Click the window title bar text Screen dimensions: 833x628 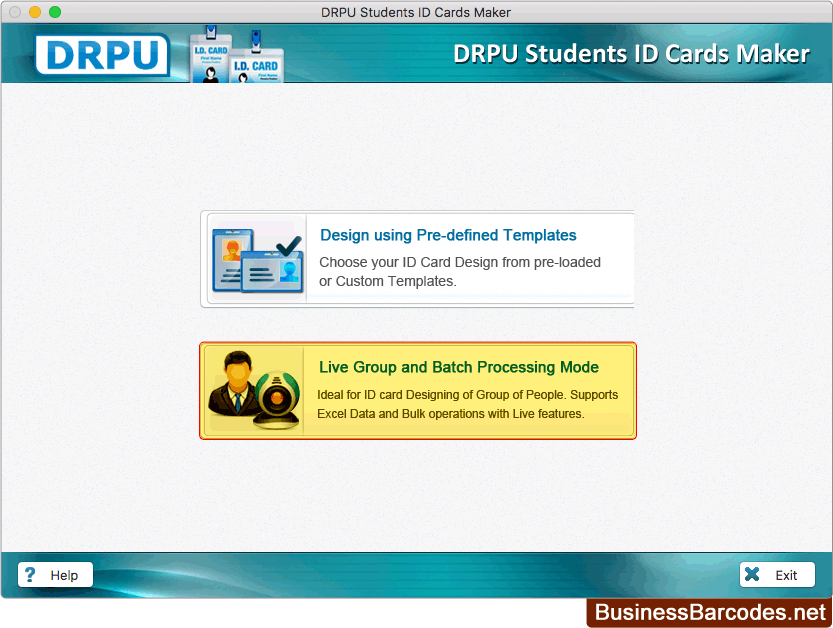click(x=416, y=12)
